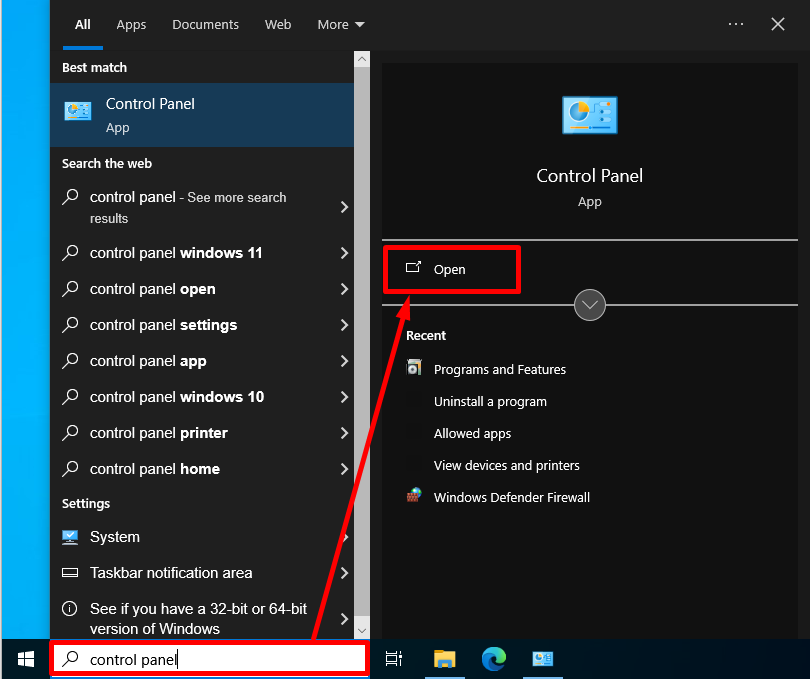Expand arrow for 'See more search results'
The image size is (810, 679).
pos(344,207)
